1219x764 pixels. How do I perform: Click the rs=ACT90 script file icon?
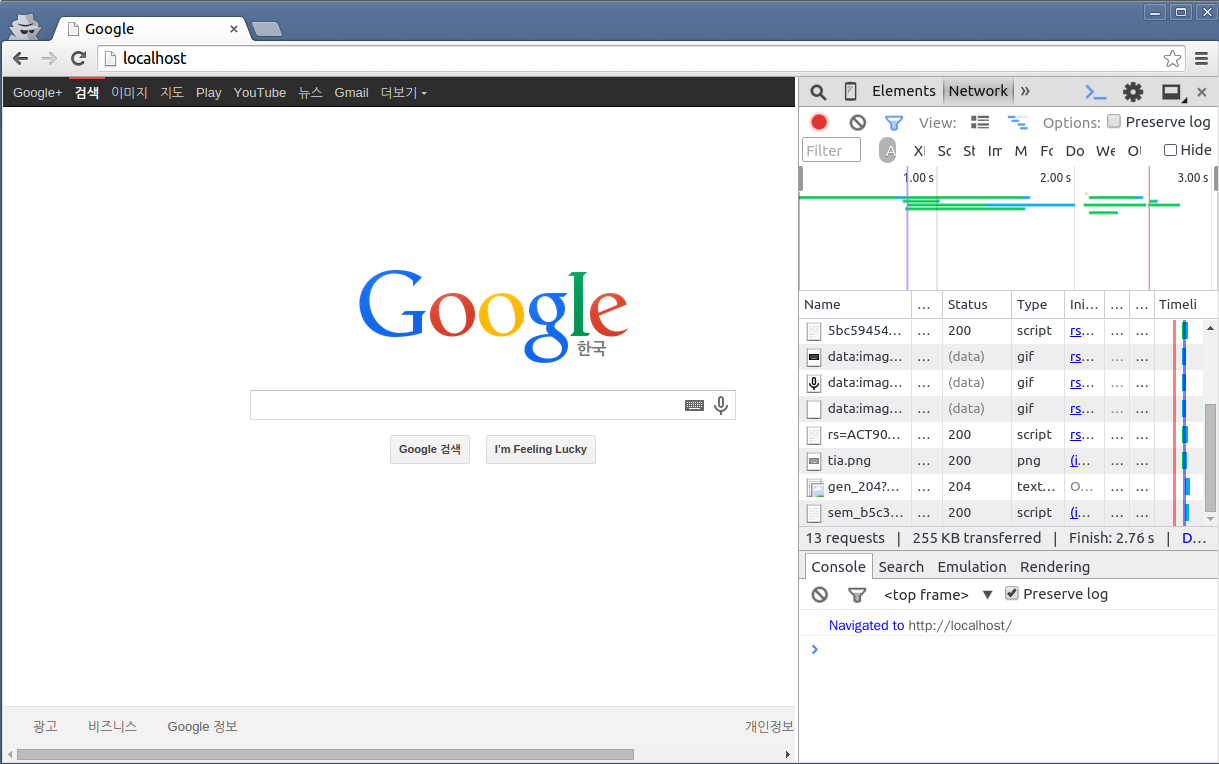tap(814, 435)
